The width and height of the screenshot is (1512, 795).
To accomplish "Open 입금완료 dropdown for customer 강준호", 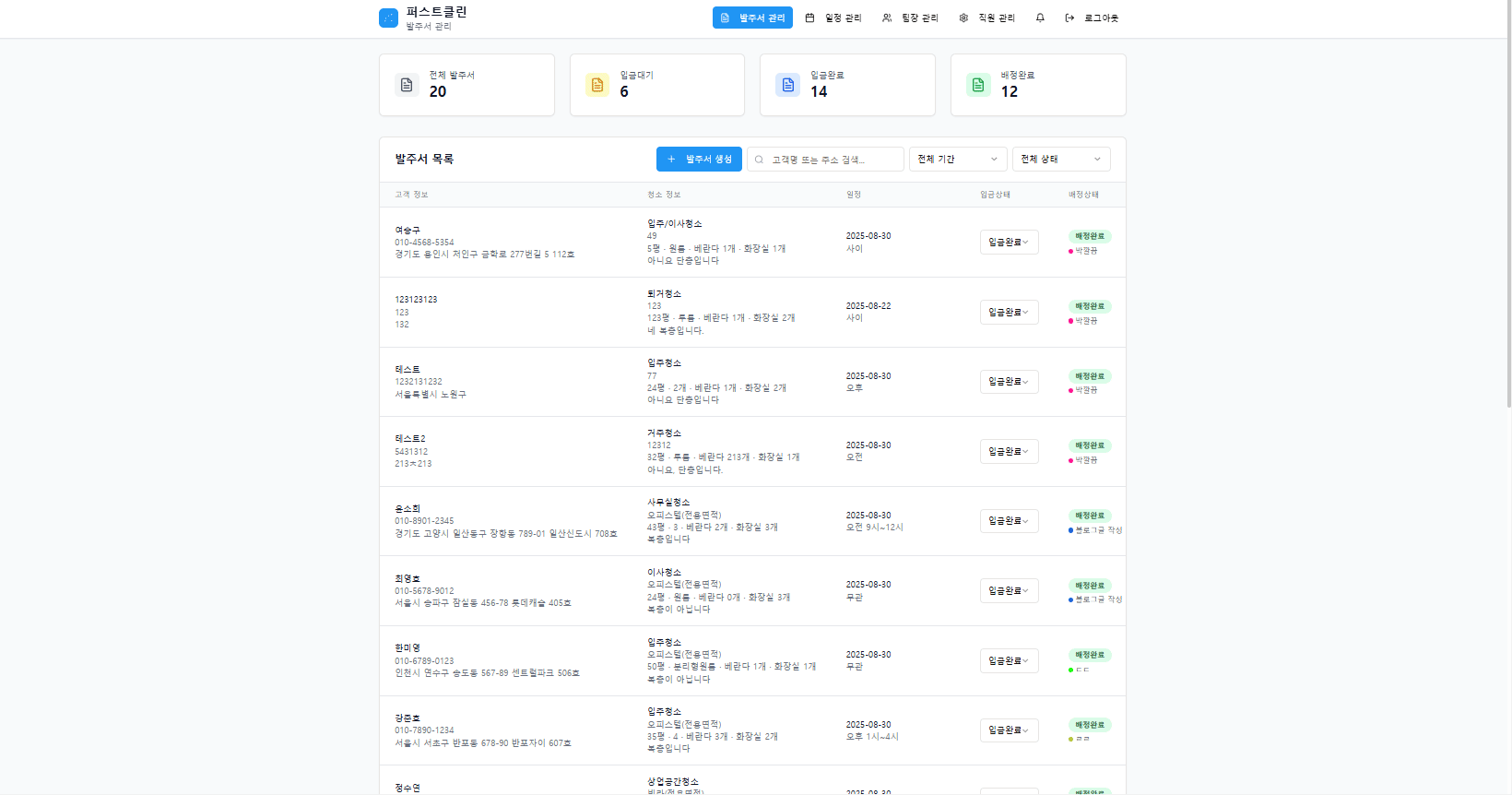I will tap(1010, 730).
